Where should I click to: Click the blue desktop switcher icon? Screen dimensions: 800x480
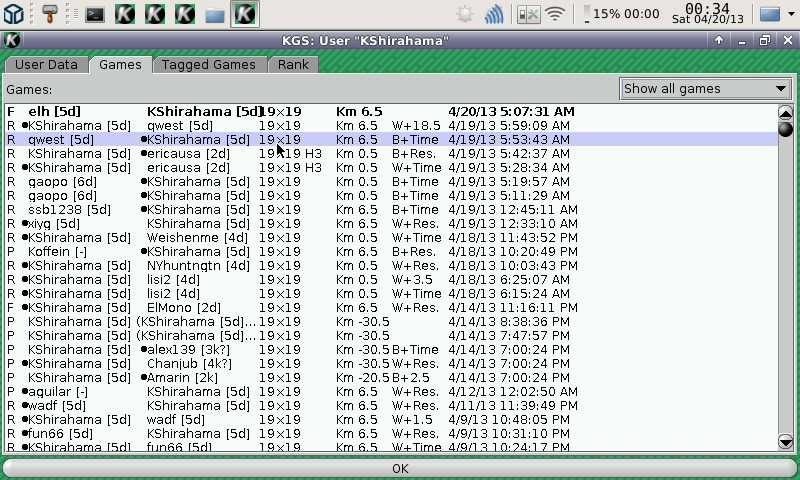tap(770, 14)
